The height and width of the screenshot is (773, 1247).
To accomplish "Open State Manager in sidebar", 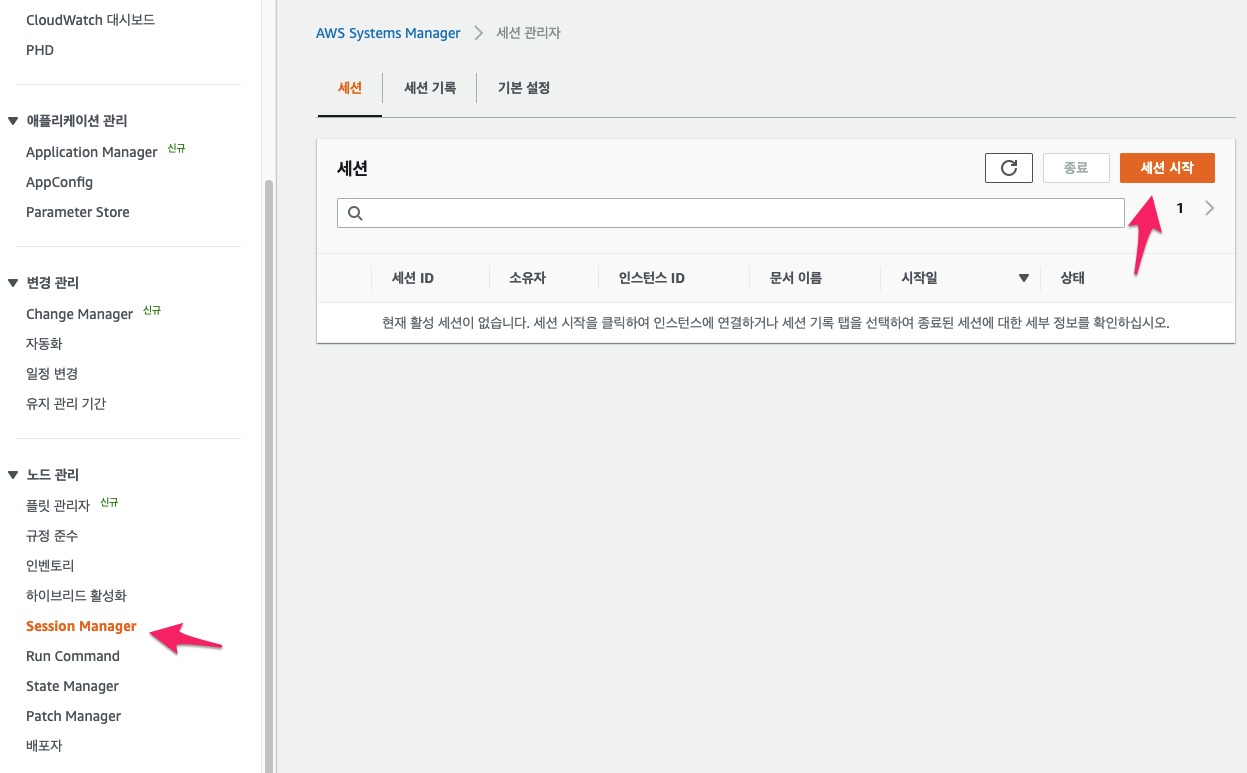I will tap(72, 686).
